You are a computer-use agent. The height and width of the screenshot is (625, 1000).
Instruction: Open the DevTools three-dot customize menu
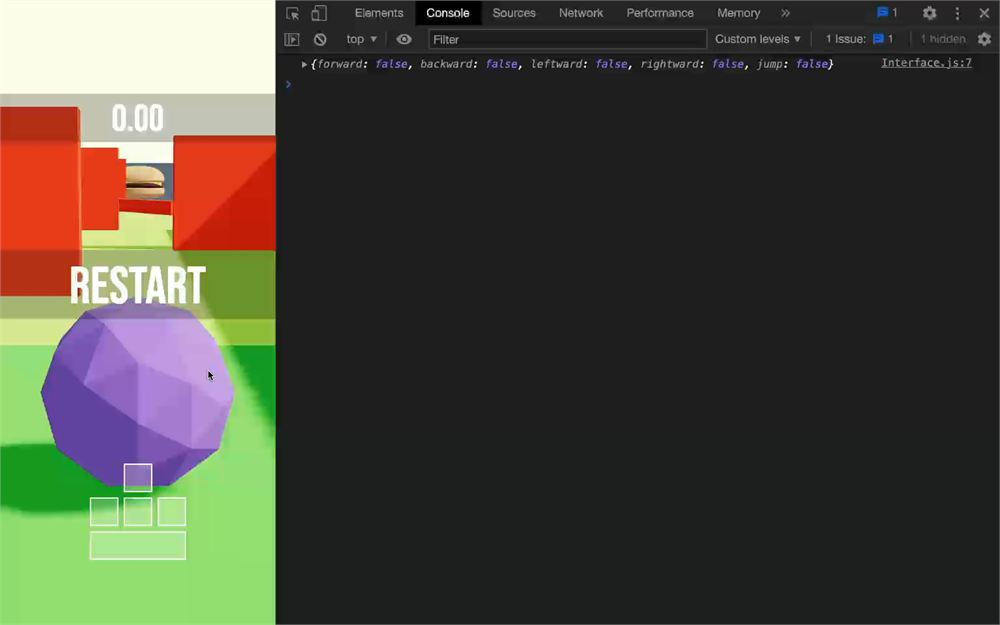957,13
